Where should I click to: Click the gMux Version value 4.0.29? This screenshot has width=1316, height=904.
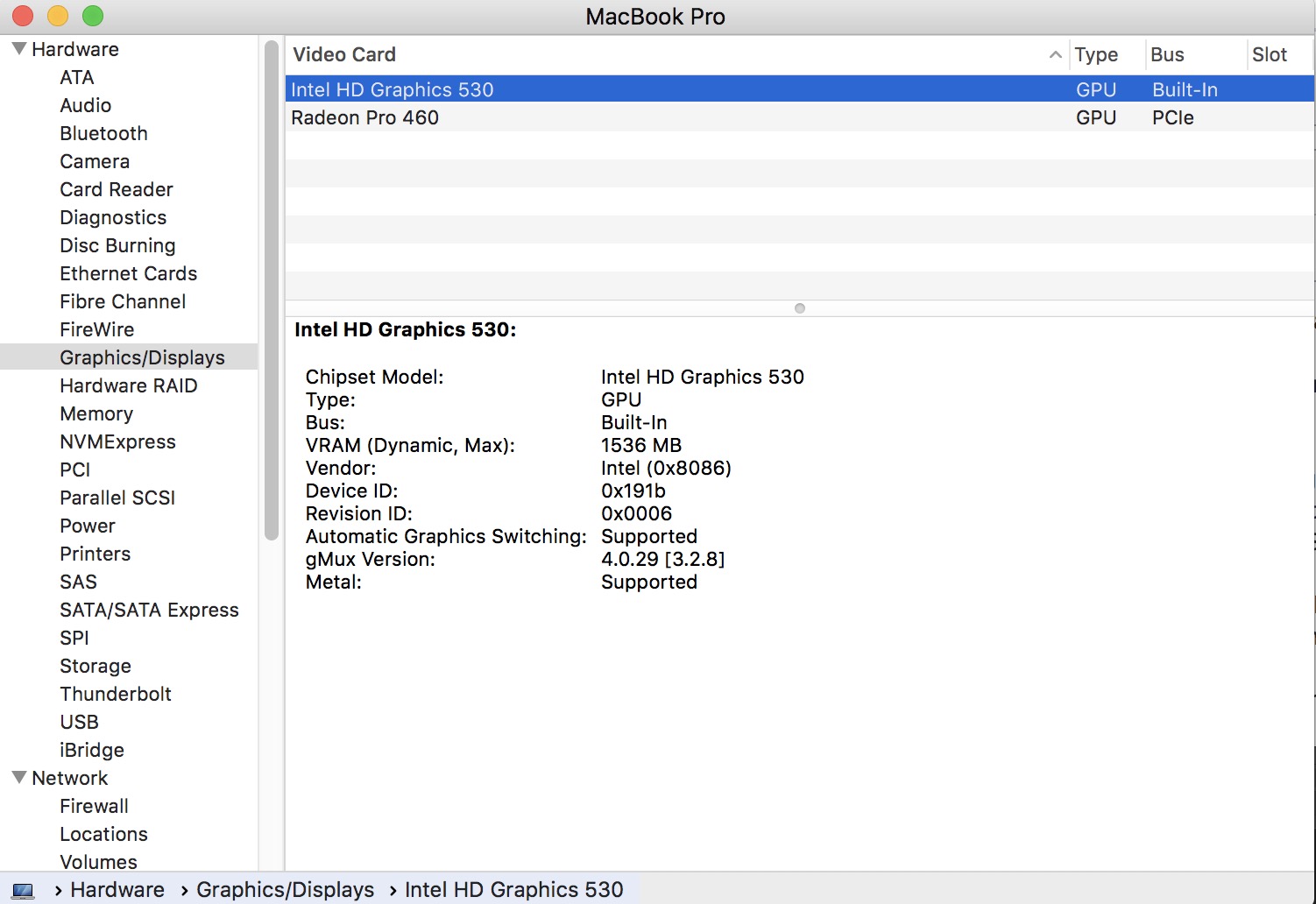coord(663,559)
